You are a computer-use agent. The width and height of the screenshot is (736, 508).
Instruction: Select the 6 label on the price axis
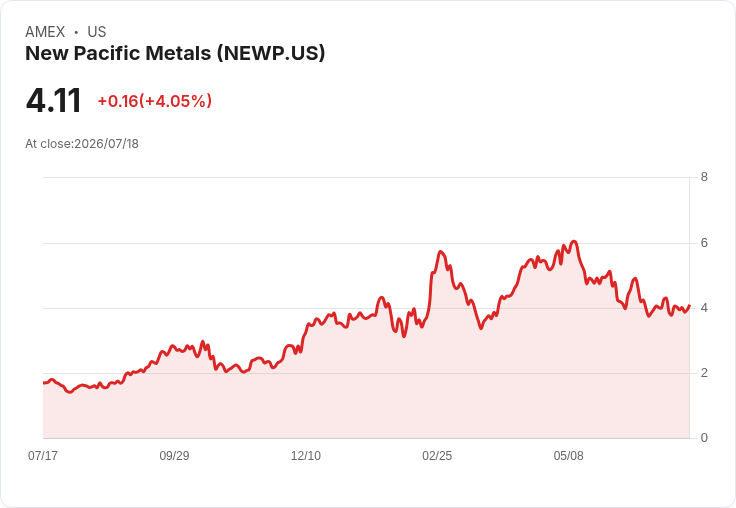pyautogui.click(x=704, y=243)
